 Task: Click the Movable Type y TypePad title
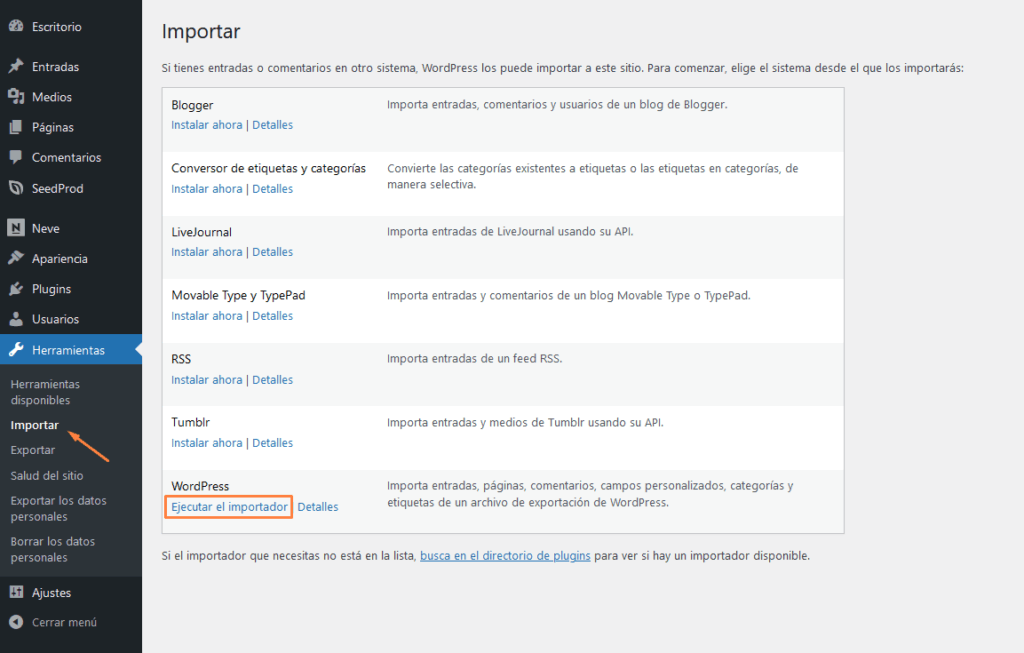[x=238, y=295]
